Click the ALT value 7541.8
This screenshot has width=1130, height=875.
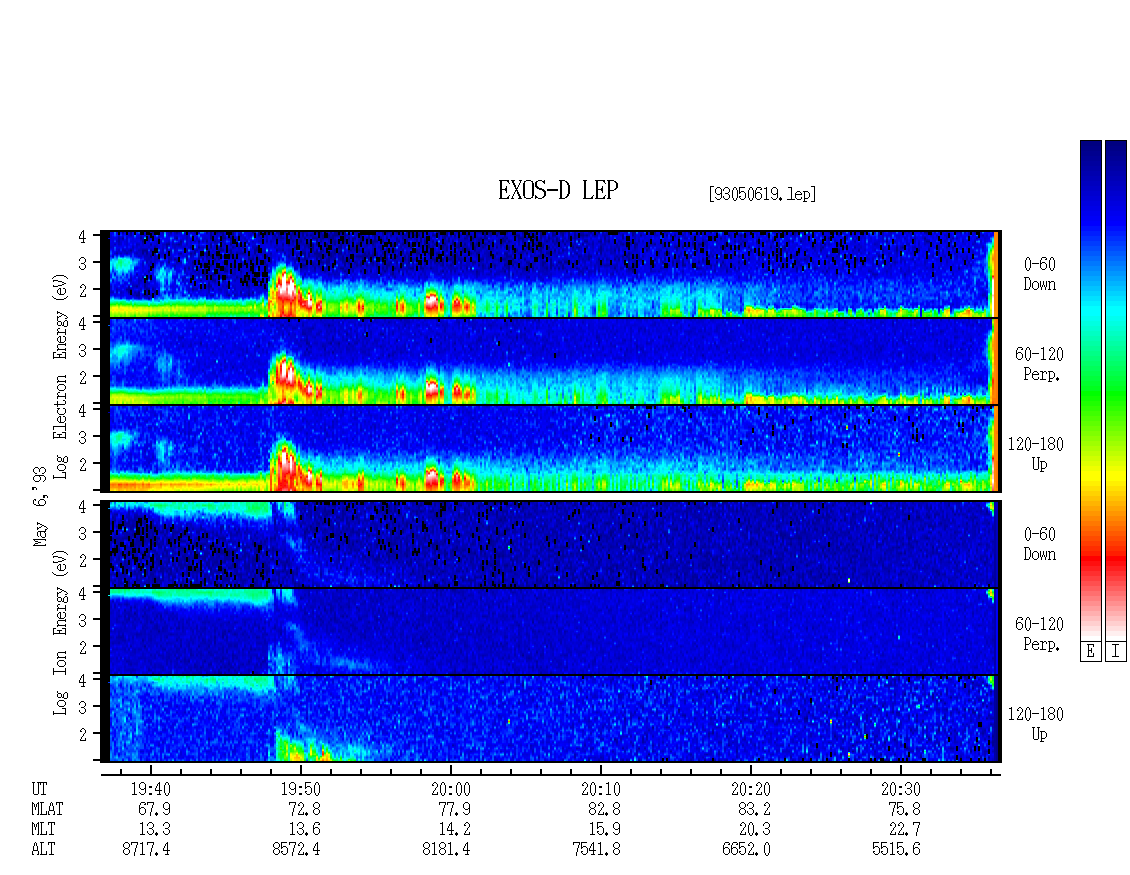pyautogui.click(x=596, y=850)
